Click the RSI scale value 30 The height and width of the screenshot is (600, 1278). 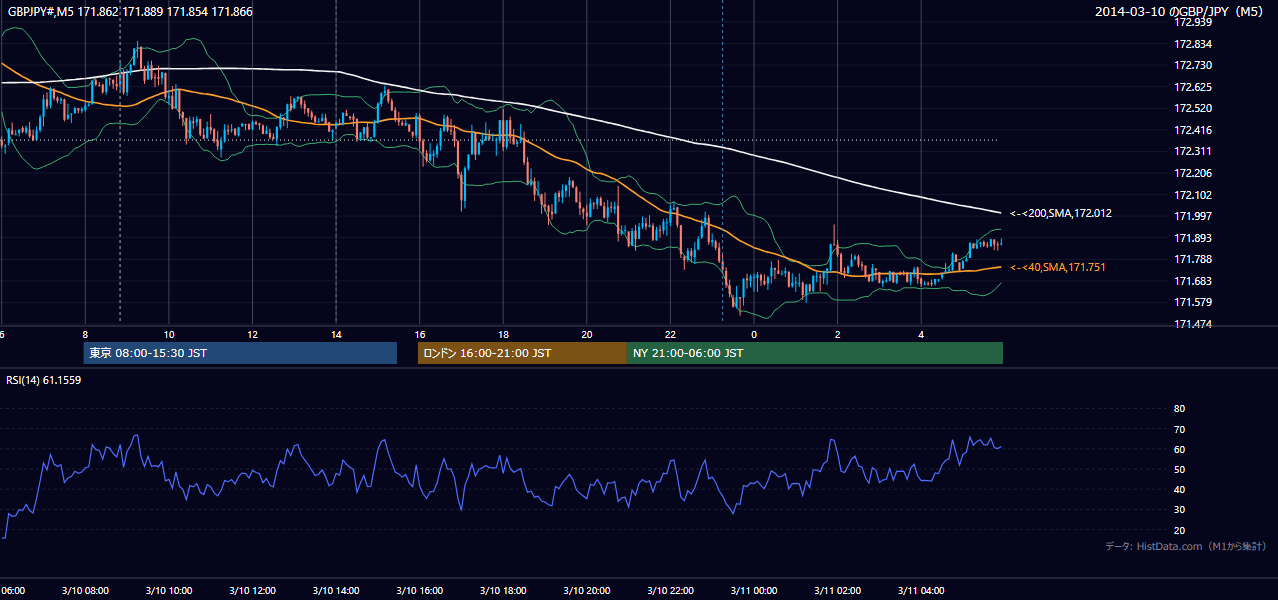click(x=1179, y=510)
